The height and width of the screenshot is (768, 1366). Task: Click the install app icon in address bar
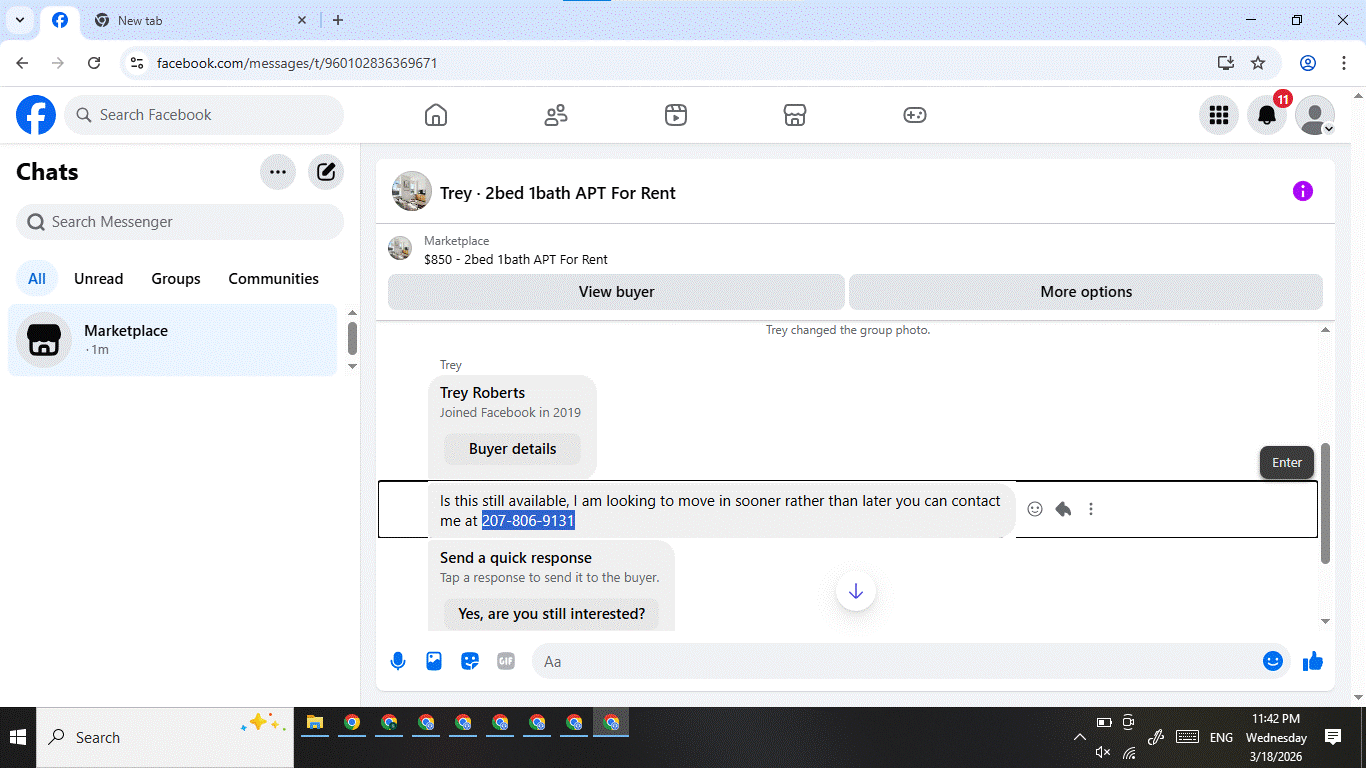1226,63
